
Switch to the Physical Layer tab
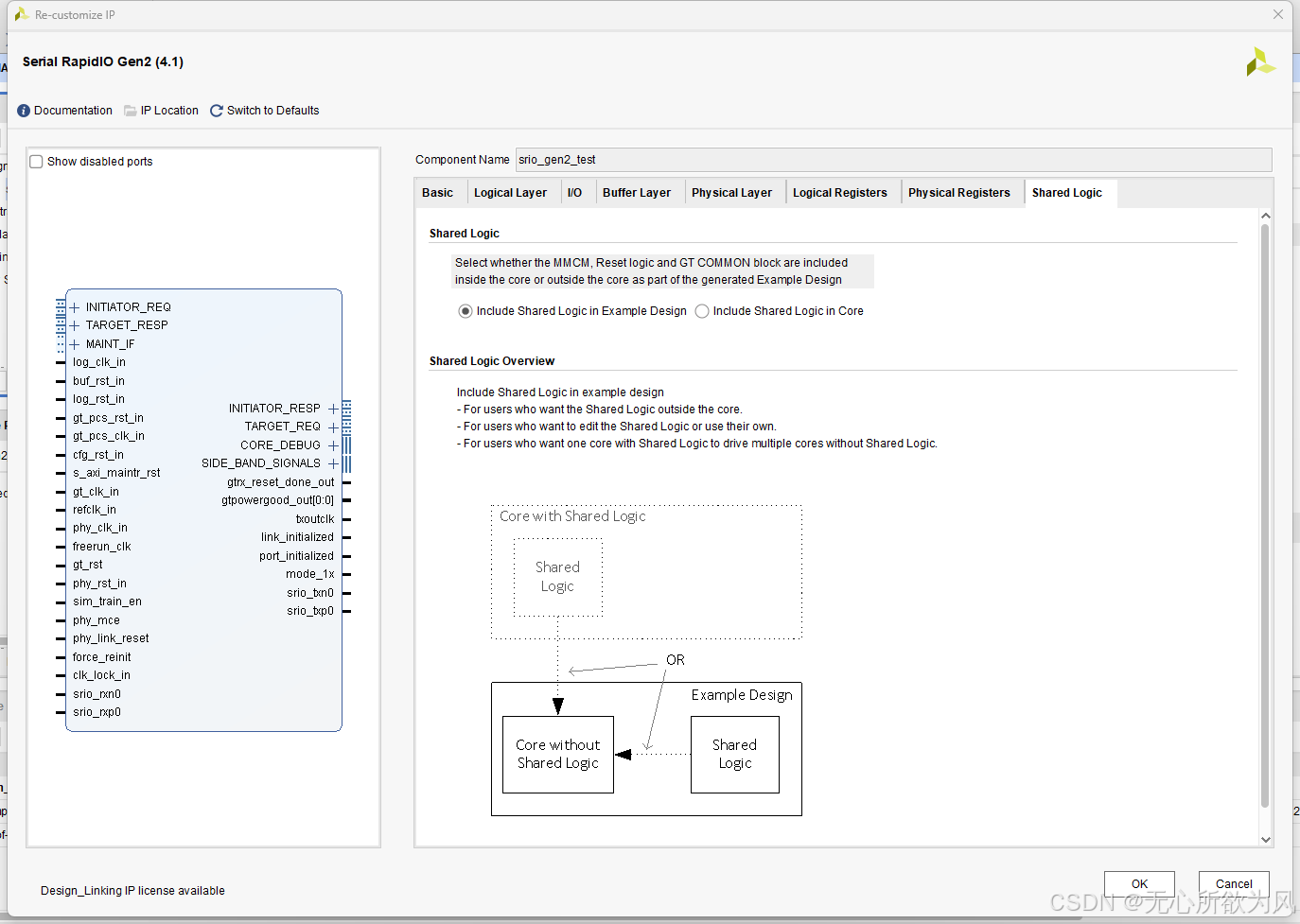(731, 192)
